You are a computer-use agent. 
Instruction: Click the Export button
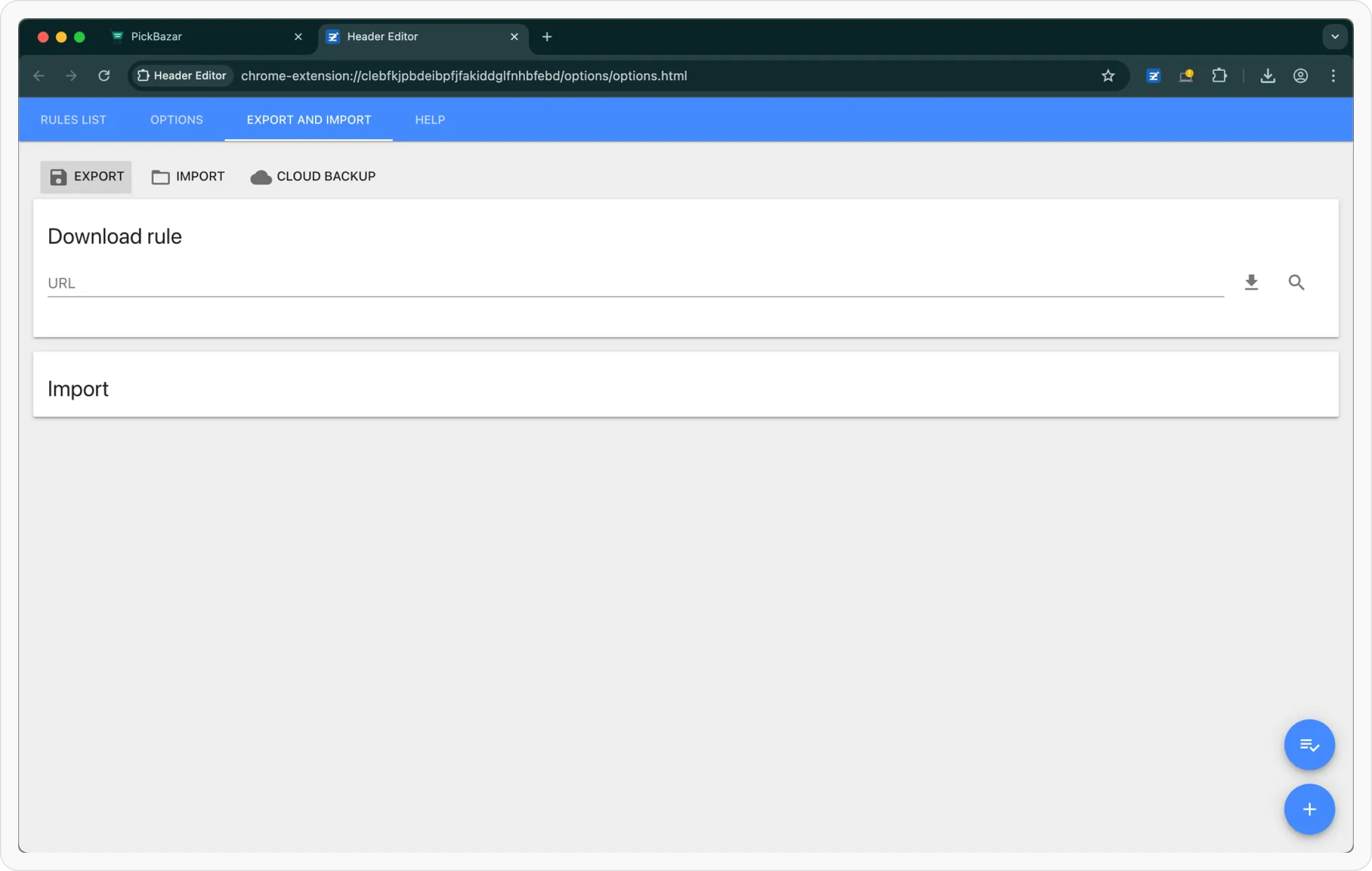(x=86, y=177)
